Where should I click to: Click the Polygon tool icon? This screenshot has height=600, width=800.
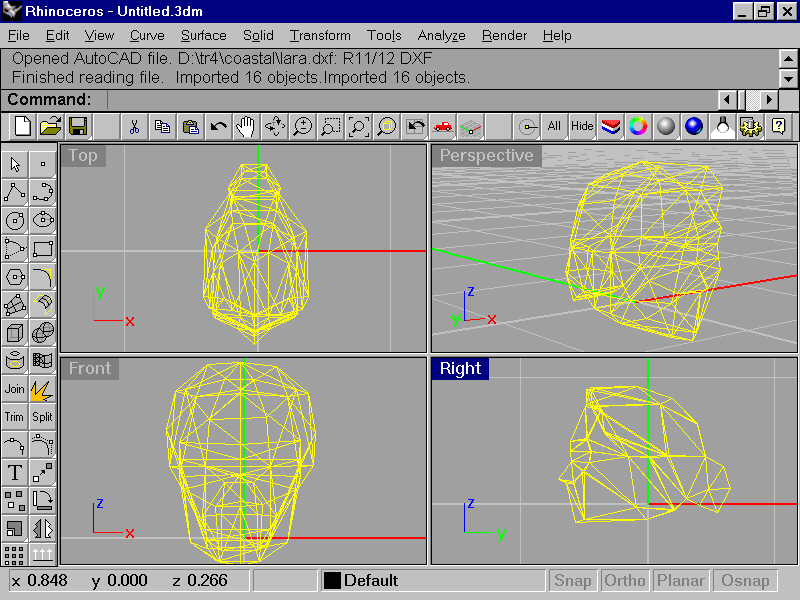coord(15,277)
